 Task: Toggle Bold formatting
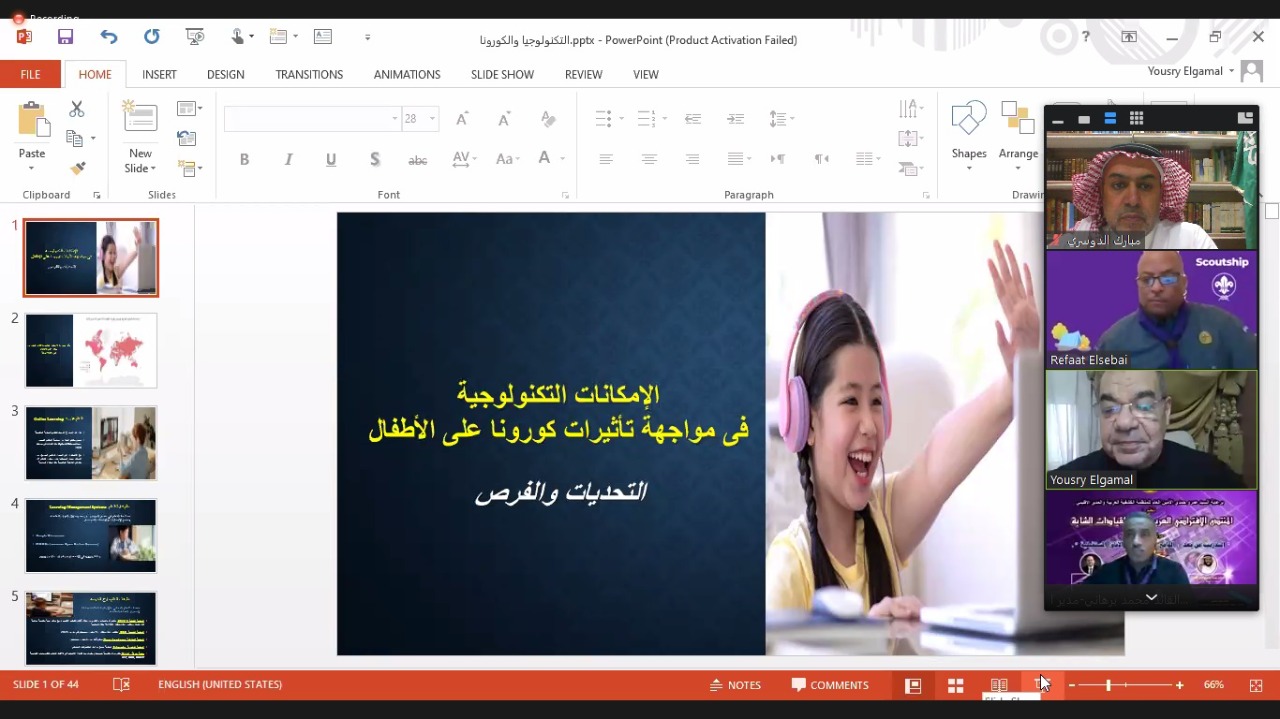pyautogui.click(x=244, y=159)
